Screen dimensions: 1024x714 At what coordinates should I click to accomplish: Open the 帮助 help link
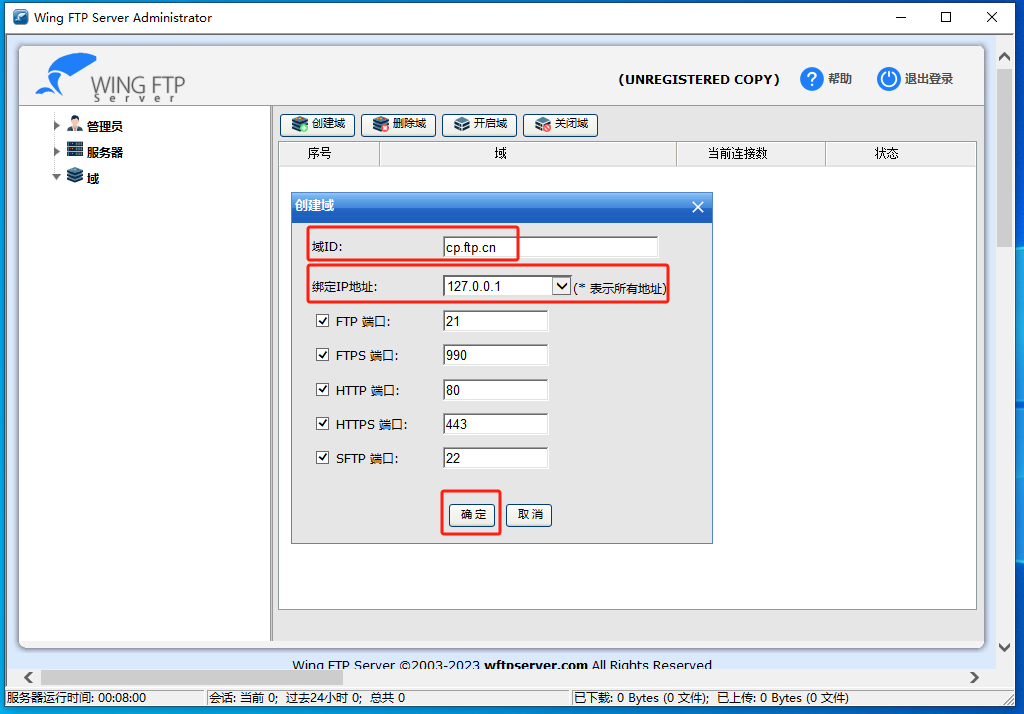pos(840,79)
